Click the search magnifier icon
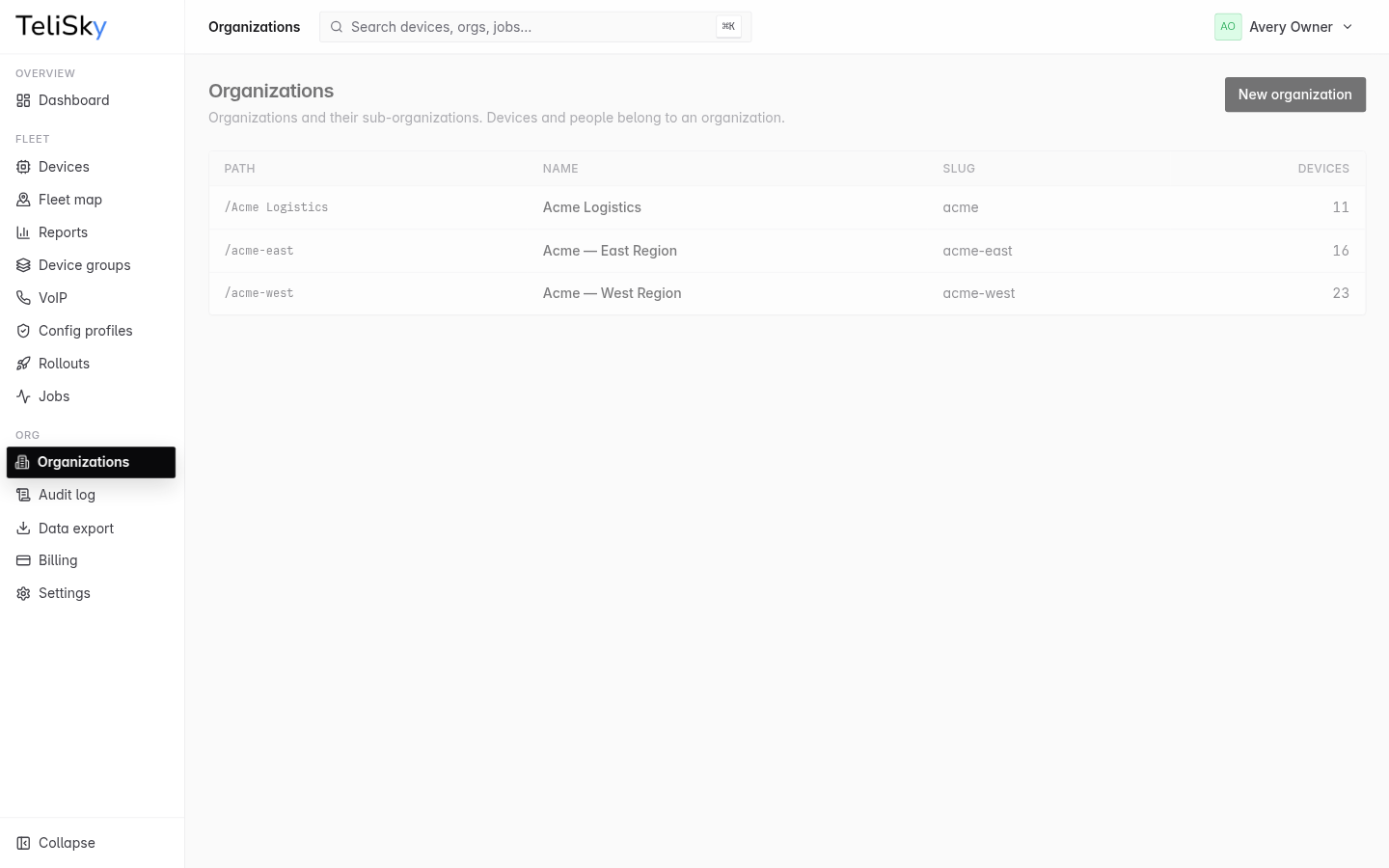The width and height of the screenshot is (1389, 868). point(337,27)
